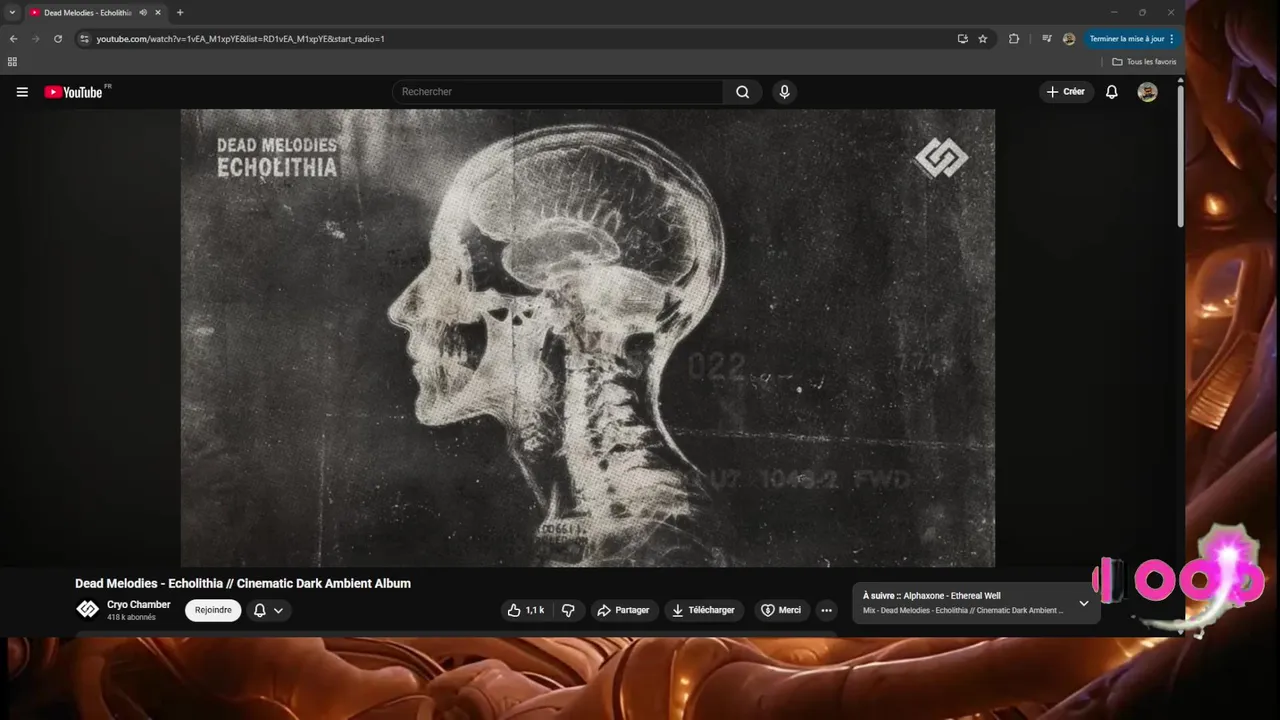Open the apps grid in bookmarks bar
The width and height of the screenshot is (1280, 720).
pos(12,62)
